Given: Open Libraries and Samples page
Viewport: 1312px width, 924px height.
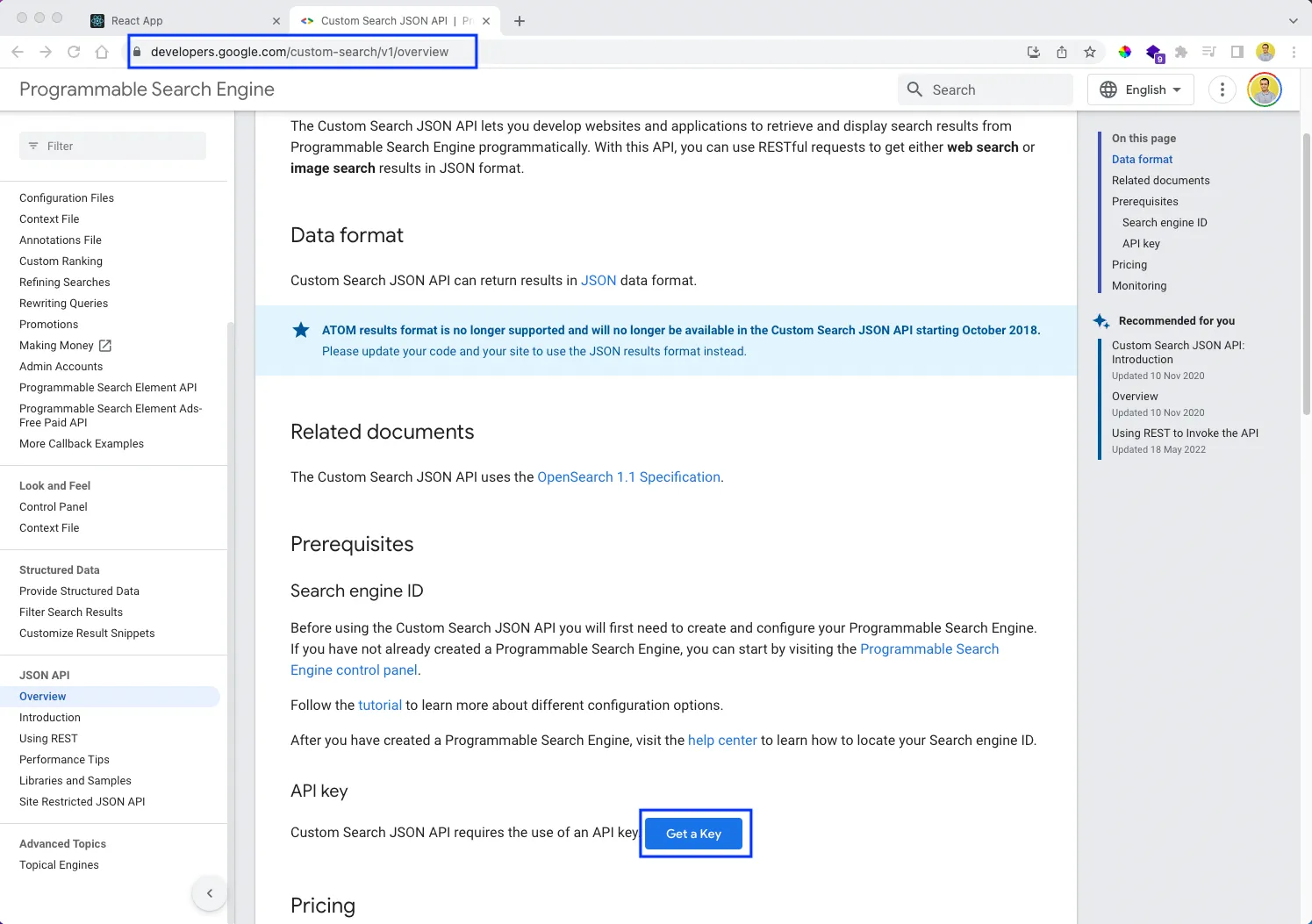Looking at the screenshot, I should click(75, 781).
